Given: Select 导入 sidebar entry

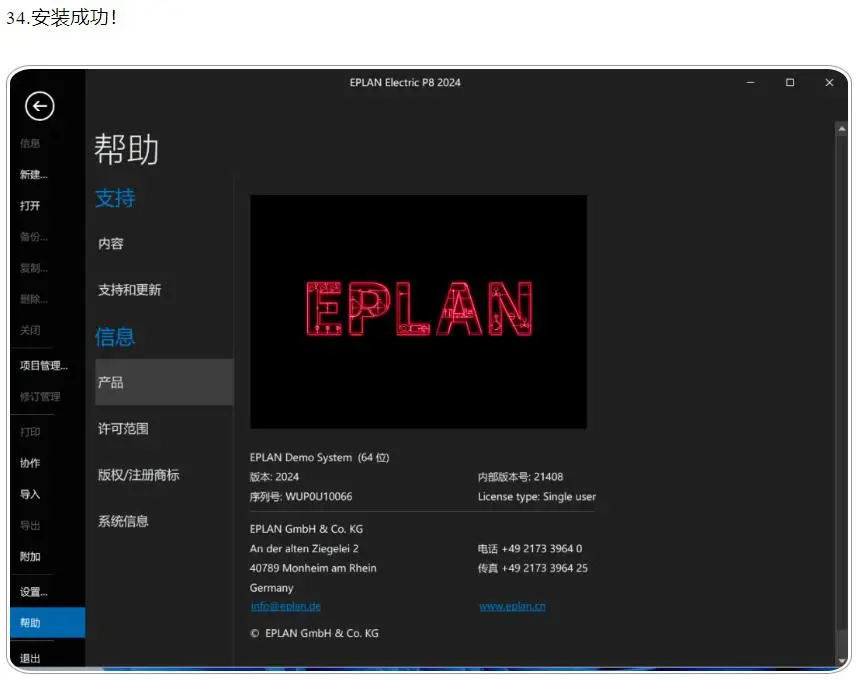Looking at the screenshot, I should 30,494.
